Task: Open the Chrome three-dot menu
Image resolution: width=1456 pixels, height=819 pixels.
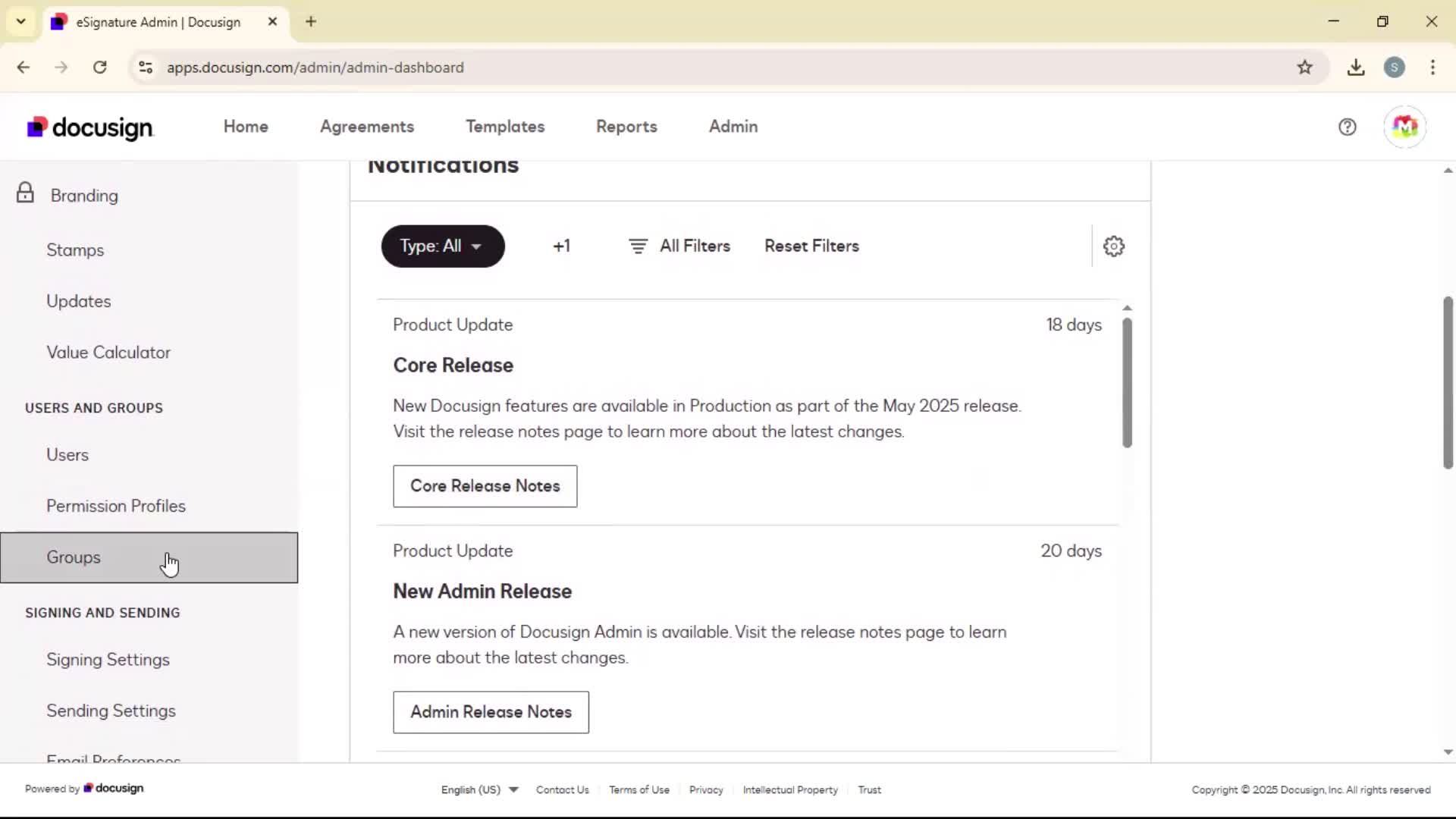Action: coord(1432,67)
